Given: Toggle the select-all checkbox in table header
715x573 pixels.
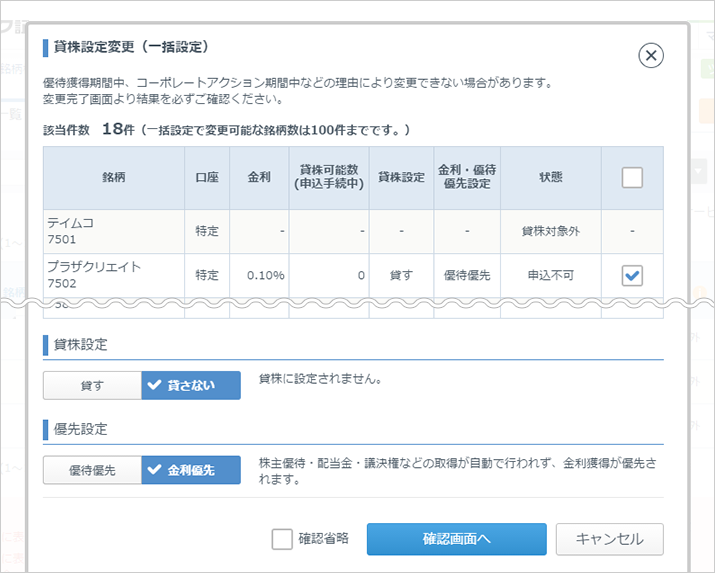Looking at the screenshot, I should pyautogui.click(x=632, y=178).
